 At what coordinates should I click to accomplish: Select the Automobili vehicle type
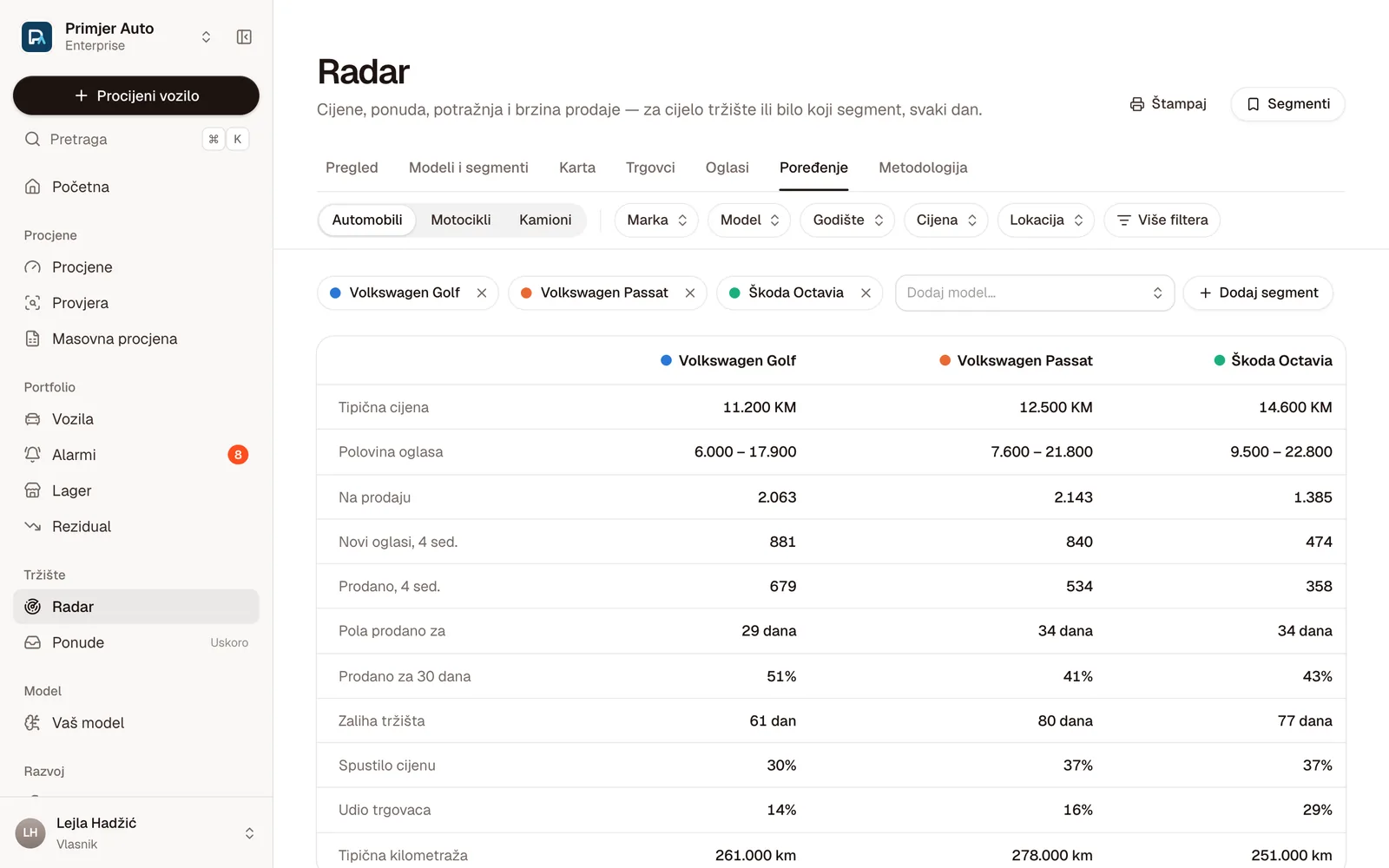pyautogui.click(x=367, y=220)
